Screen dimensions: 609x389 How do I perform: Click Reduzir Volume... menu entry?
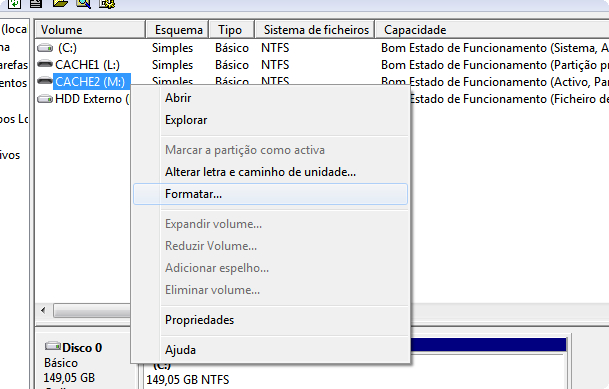(x=270, y=246)
